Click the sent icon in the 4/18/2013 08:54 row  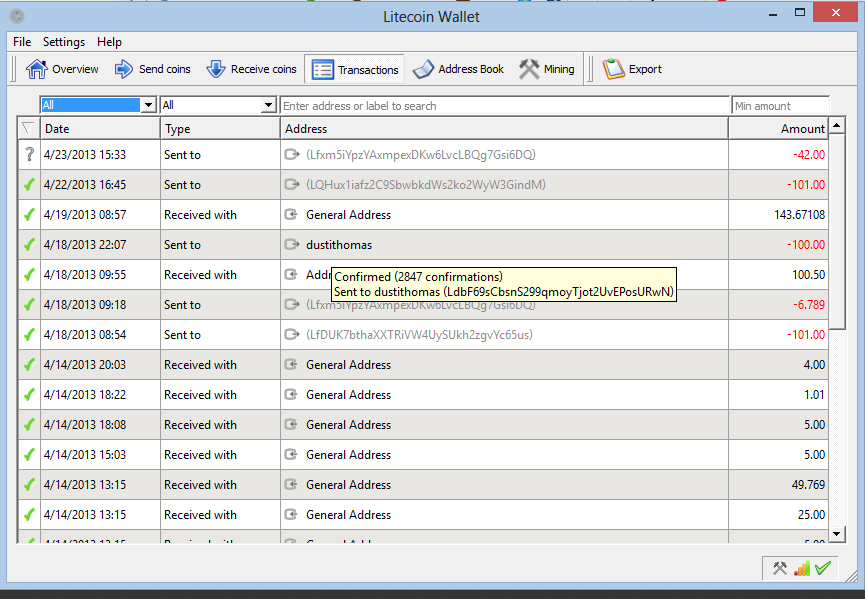click(292, 335)
